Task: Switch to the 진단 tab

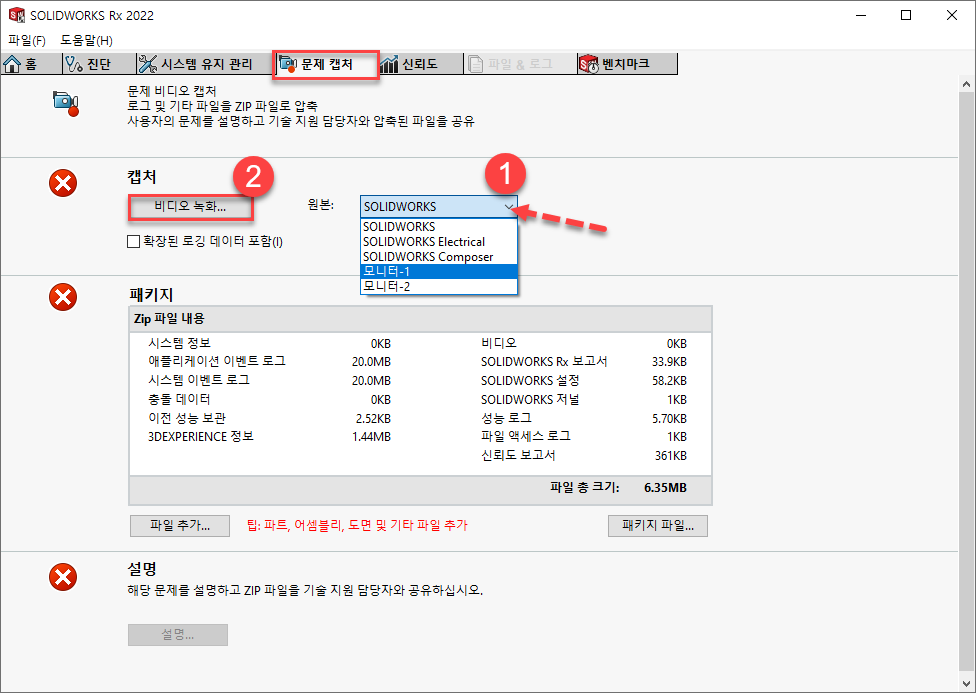Action: (99, 64)
